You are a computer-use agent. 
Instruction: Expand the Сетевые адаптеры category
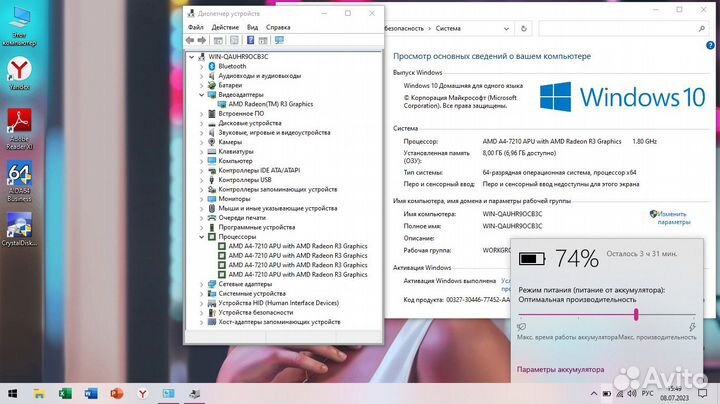point(201,284)
